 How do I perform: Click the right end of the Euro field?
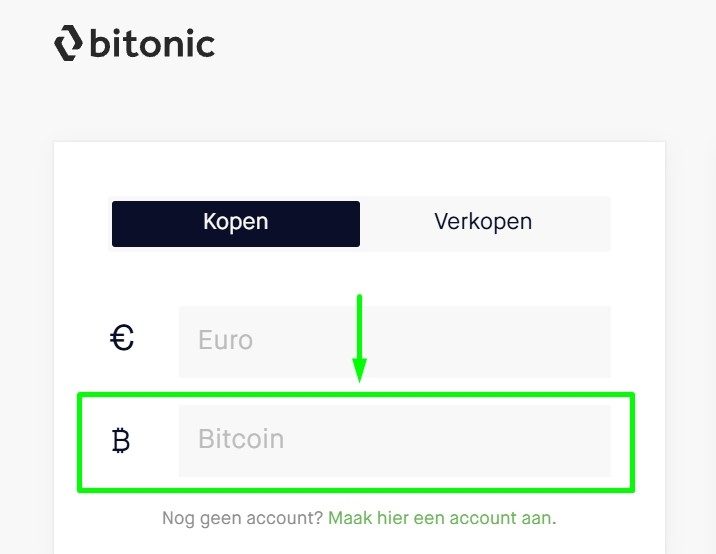point(590,341)
